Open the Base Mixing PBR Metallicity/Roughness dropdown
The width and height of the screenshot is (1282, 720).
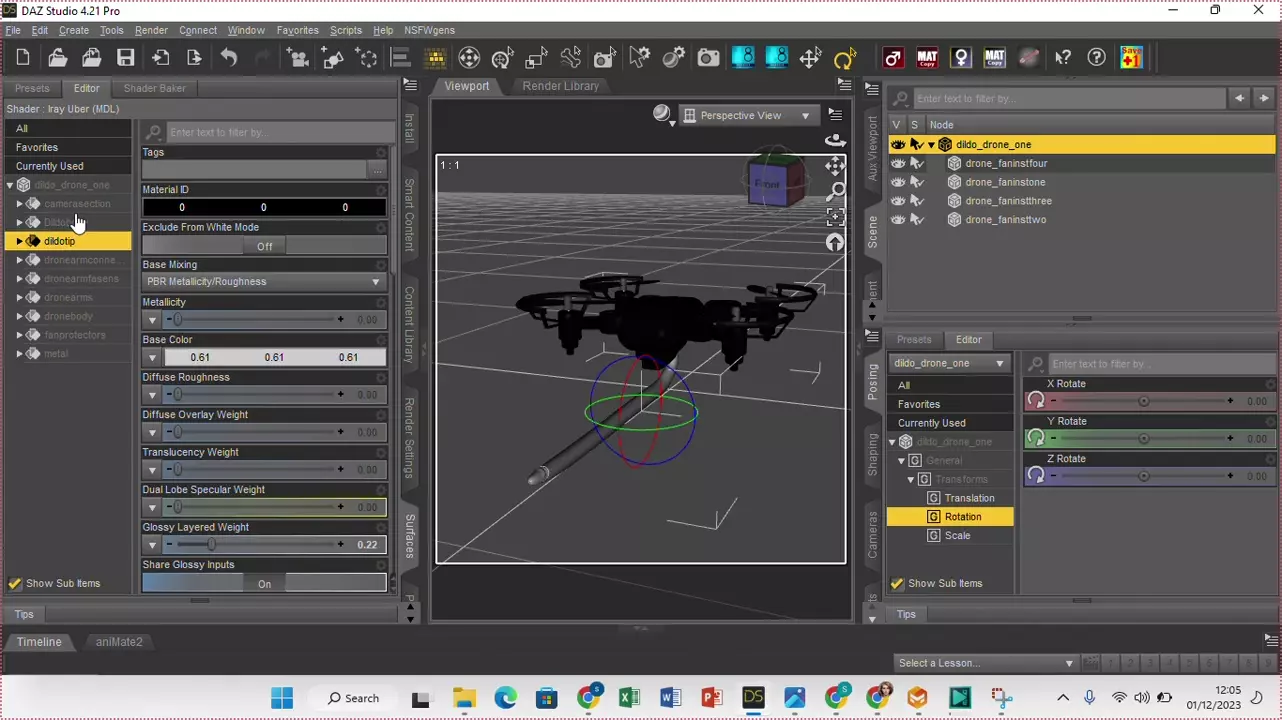click(x=264, y=282)
